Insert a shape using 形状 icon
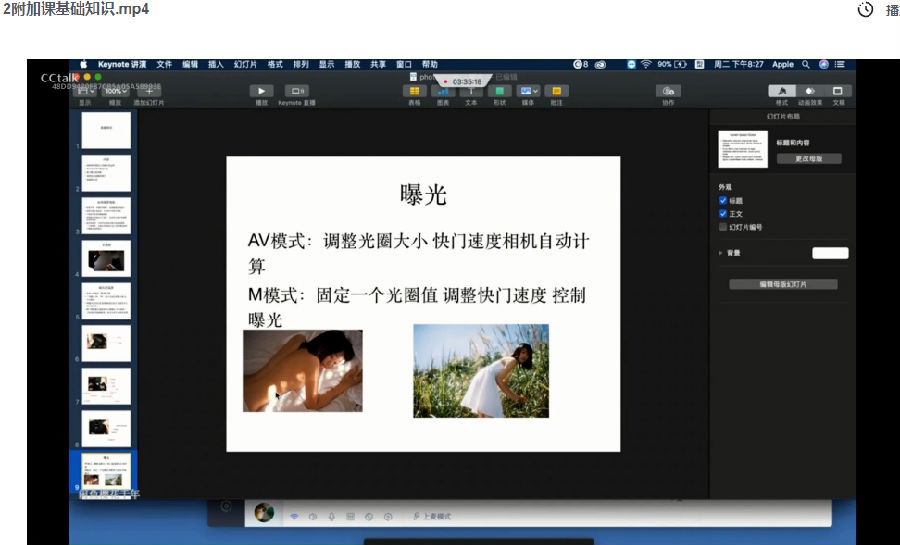The width and height of the screenshot is (900, 545). click(x=499, y=91)
